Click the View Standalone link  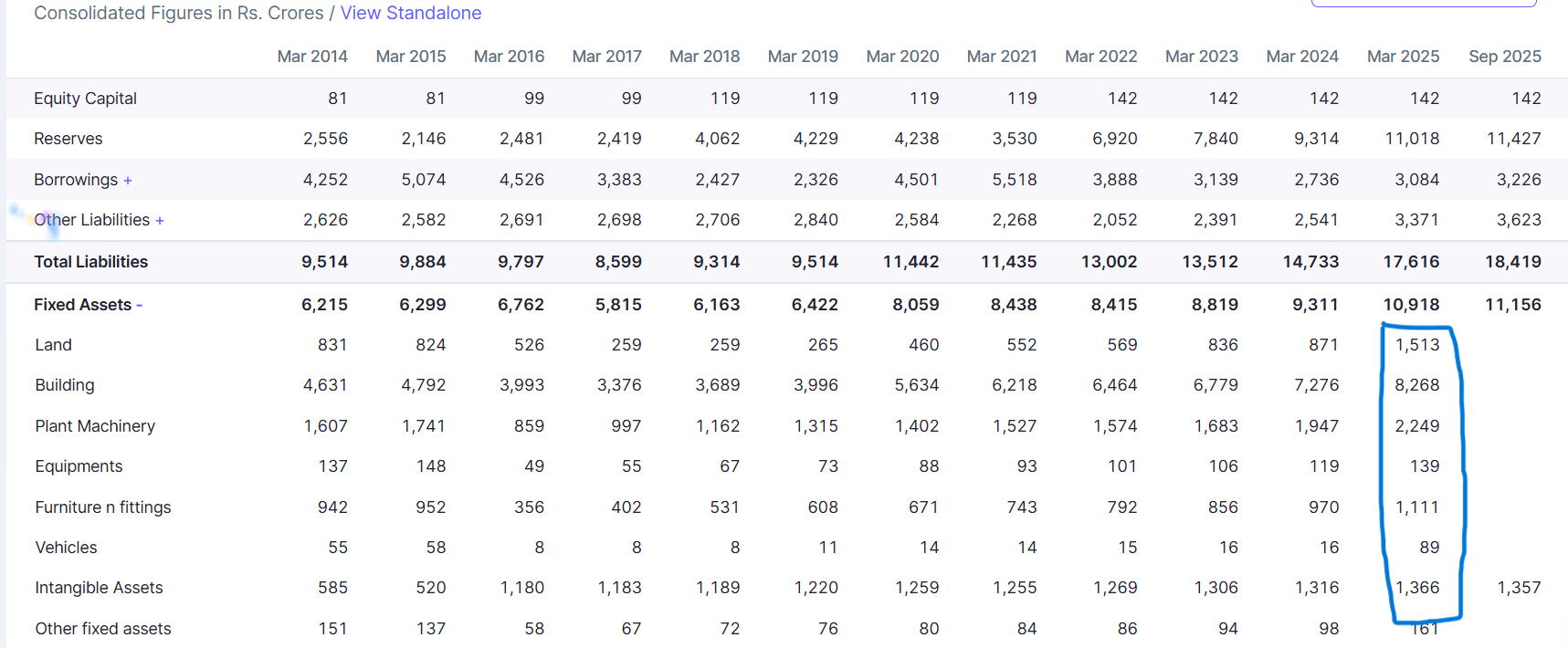tap(410, 13)
